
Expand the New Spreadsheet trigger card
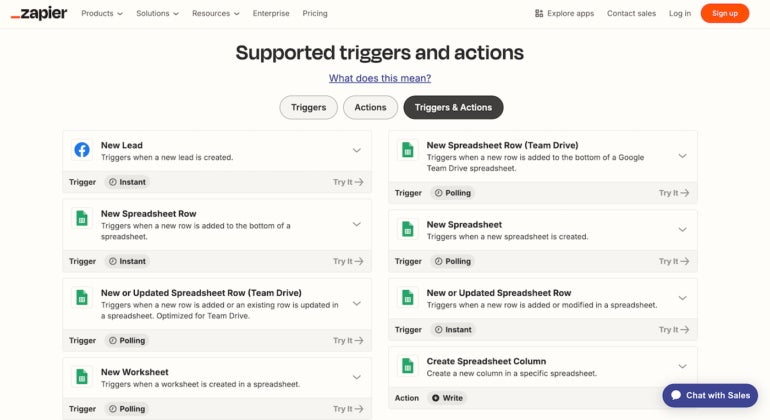click(x=683, y=229)
